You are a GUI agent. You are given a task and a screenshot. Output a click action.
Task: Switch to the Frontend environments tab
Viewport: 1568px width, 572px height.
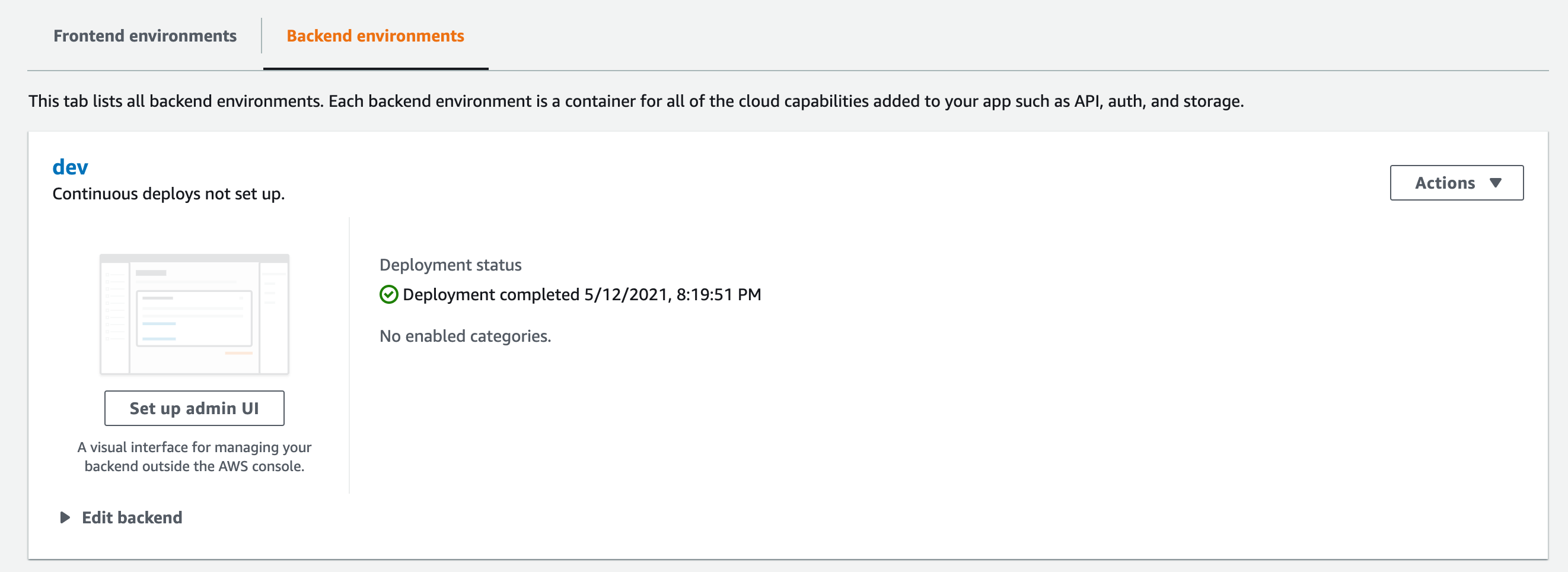(x=145, y=36)
